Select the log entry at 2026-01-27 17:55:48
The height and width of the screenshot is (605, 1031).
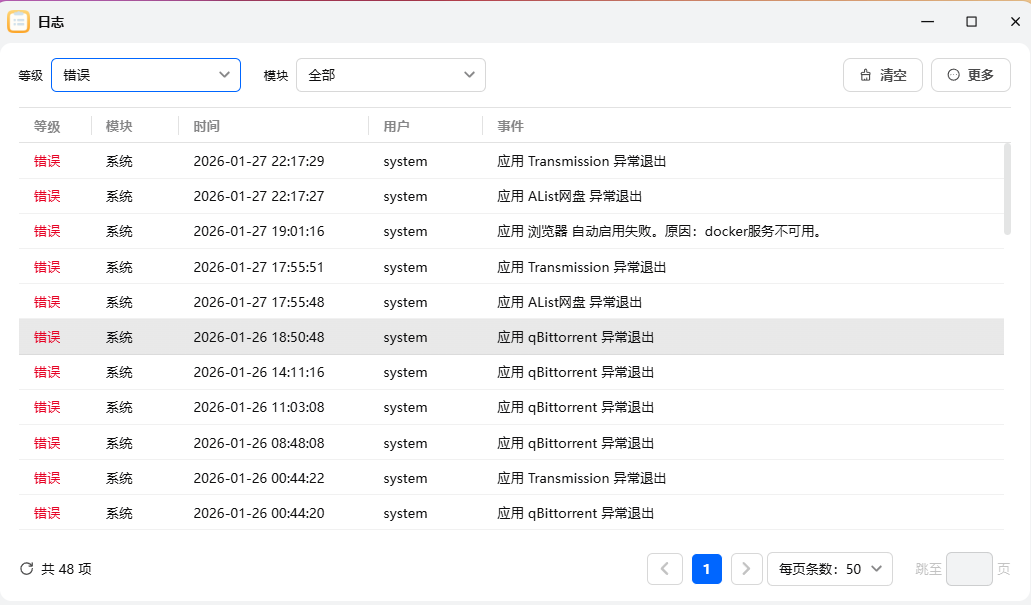[511, 302]
